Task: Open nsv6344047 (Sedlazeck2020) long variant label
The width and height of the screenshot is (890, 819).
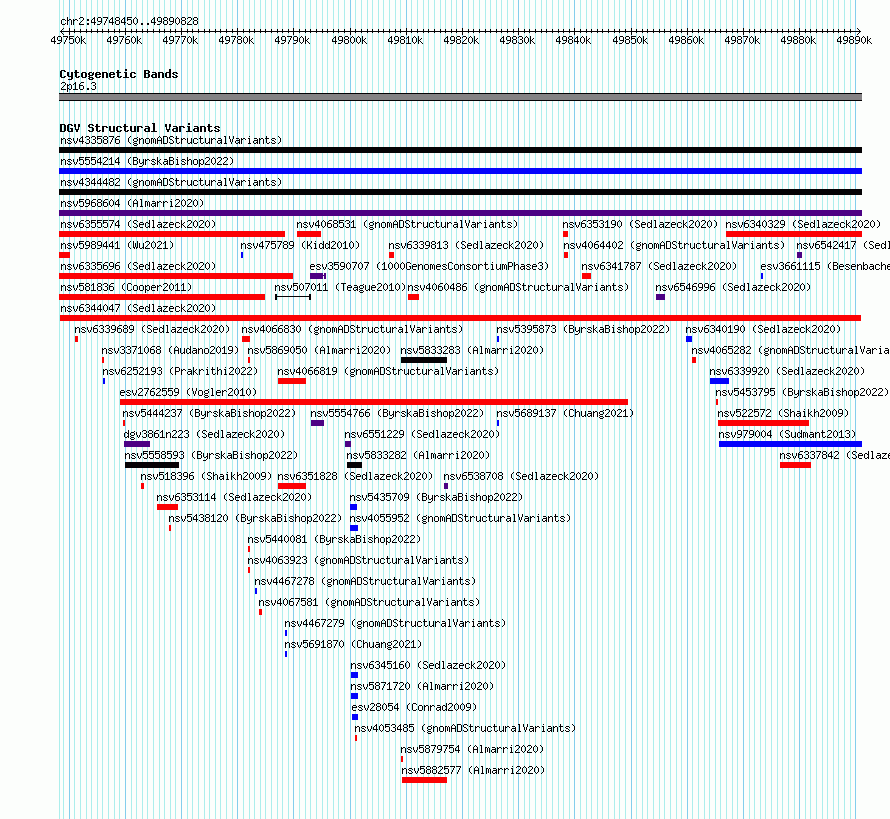Action: tap(138, 308)
